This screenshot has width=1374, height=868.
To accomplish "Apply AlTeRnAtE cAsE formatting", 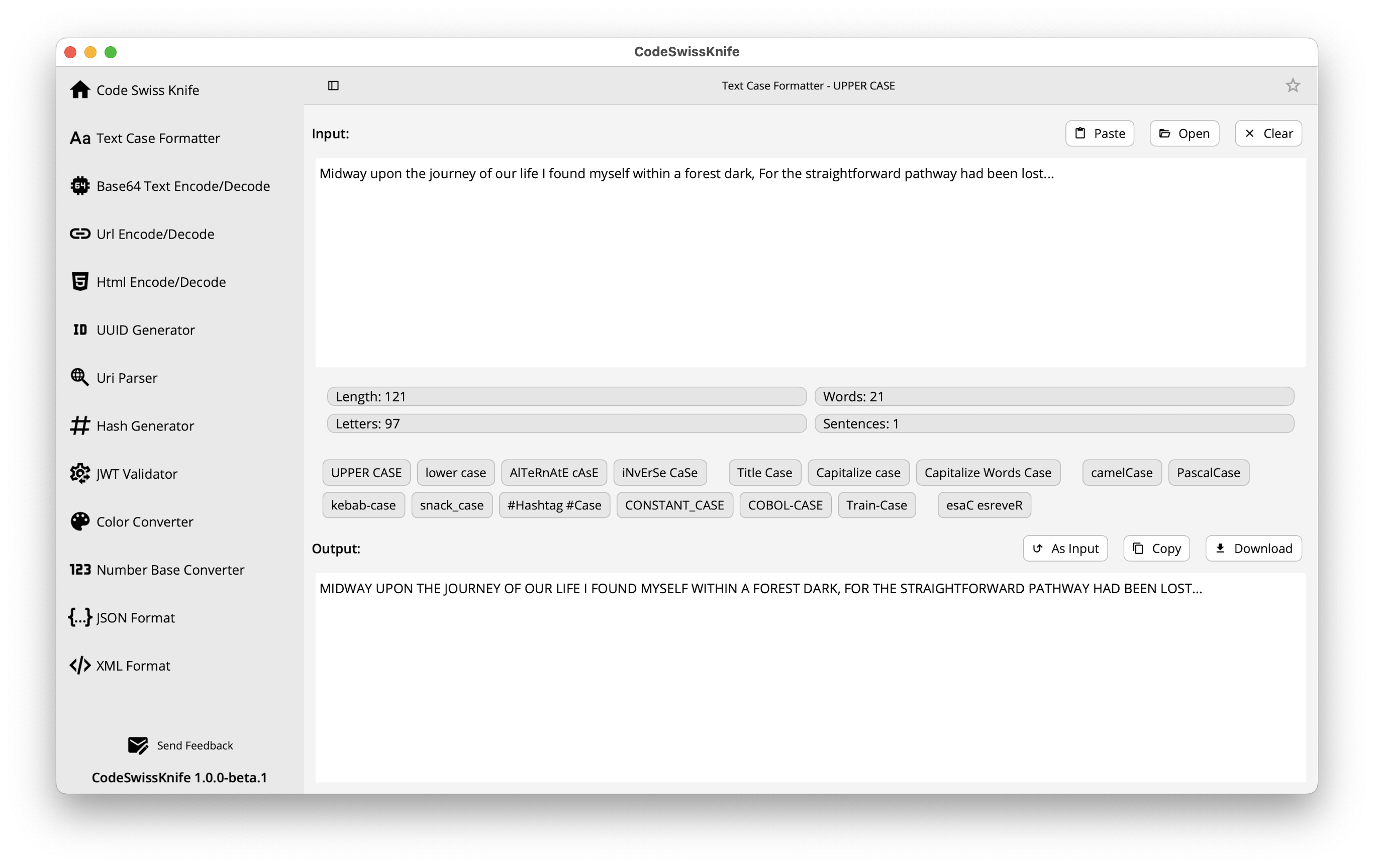I will coord(553,472).
